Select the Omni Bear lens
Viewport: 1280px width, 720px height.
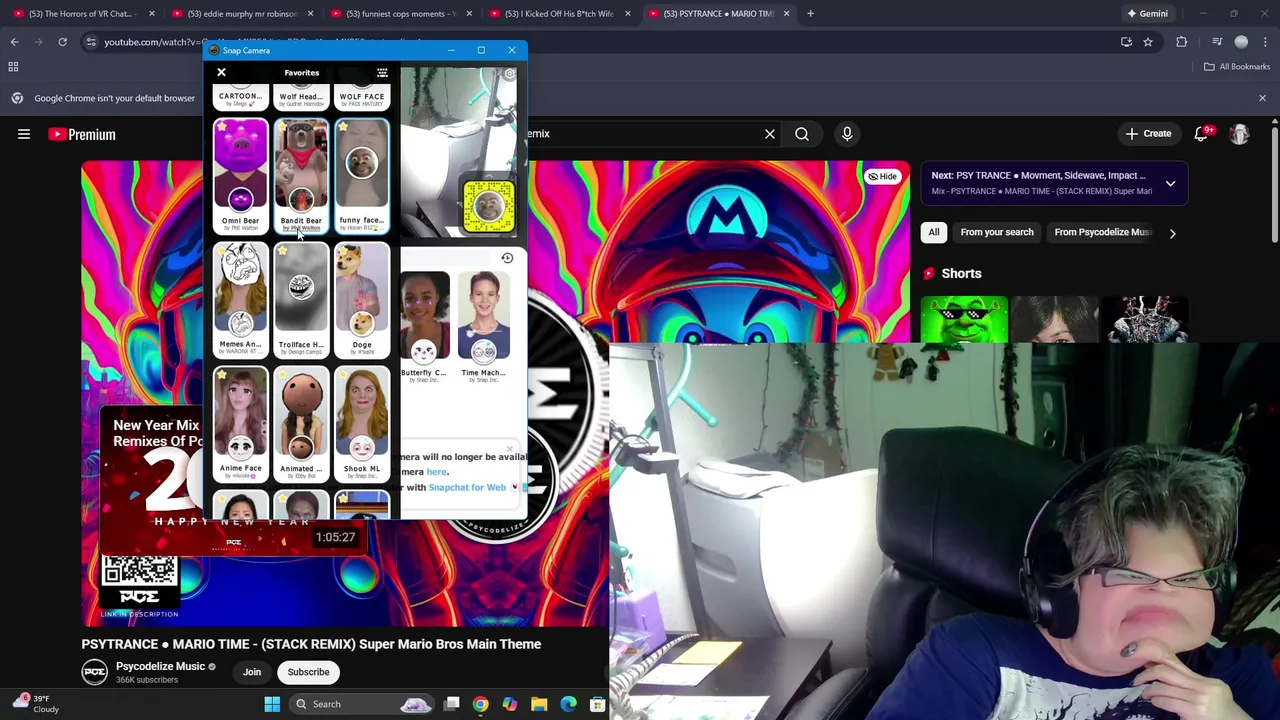click(240, 175)
